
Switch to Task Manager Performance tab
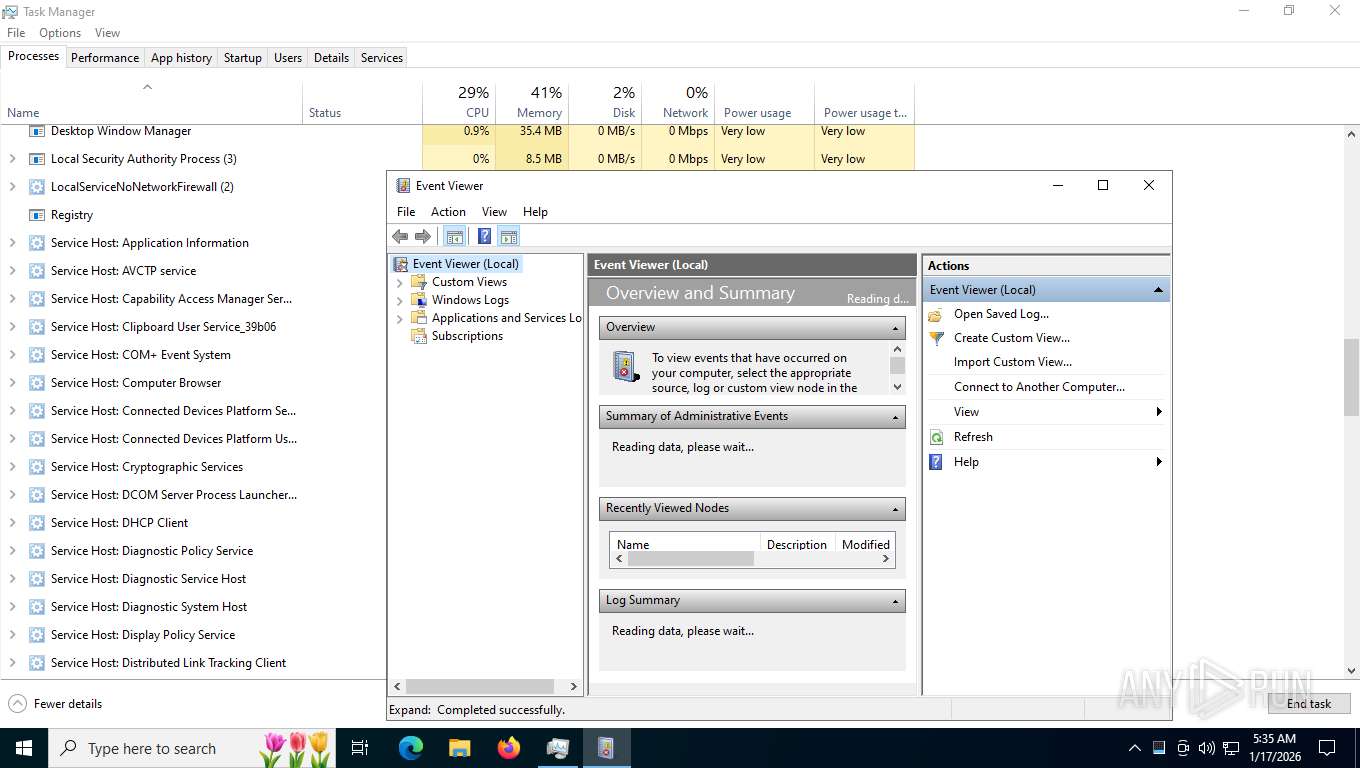pos(105,58)
